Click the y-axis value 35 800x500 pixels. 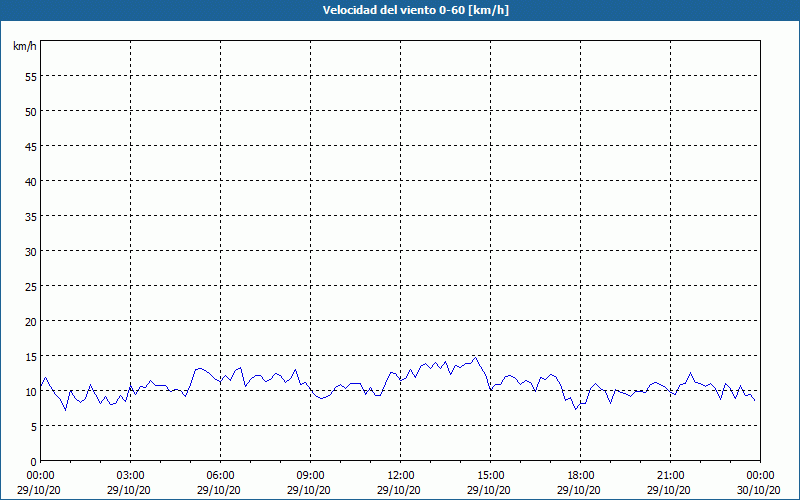(x=31, y=216)
